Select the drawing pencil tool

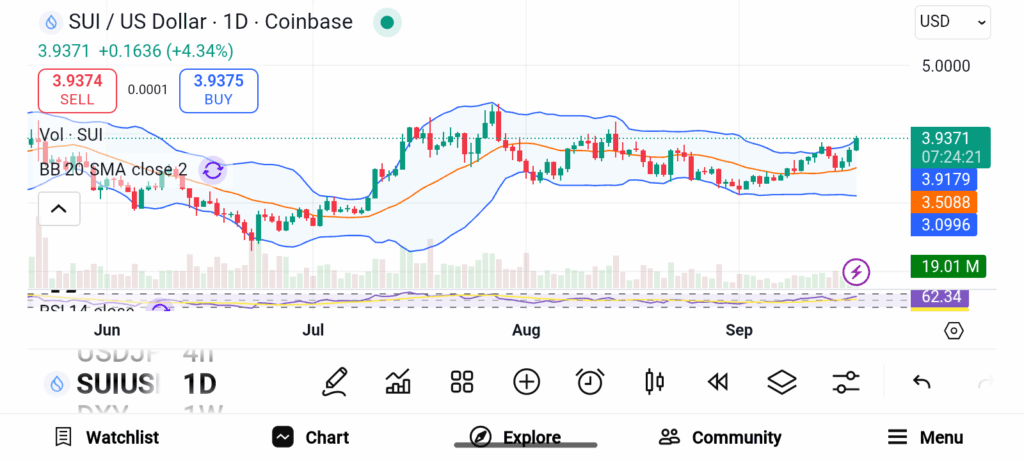[x=335, y=381]
